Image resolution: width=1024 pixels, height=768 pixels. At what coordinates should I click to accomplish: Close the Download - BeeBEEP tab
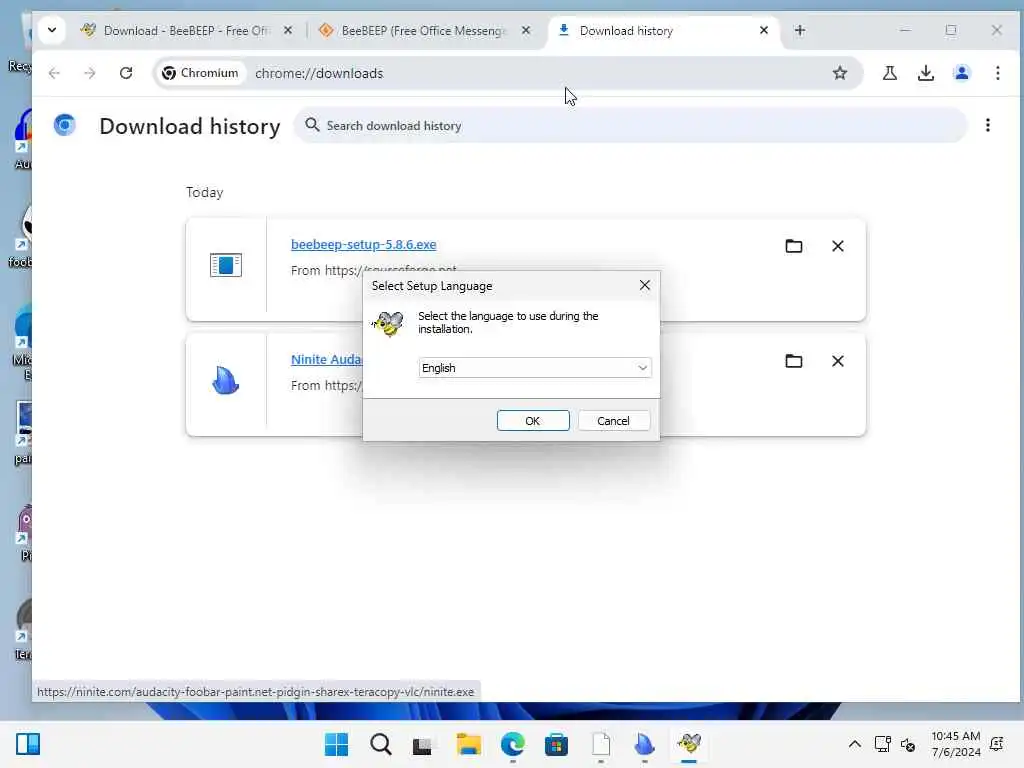[288, 31]
